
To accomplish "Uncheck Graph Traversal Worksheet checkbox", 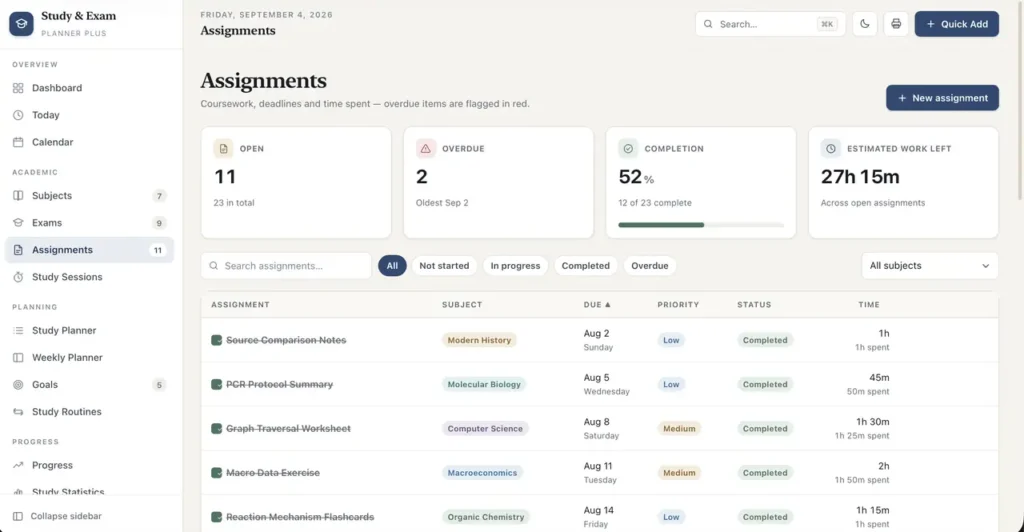I will [x=216, y=428].
